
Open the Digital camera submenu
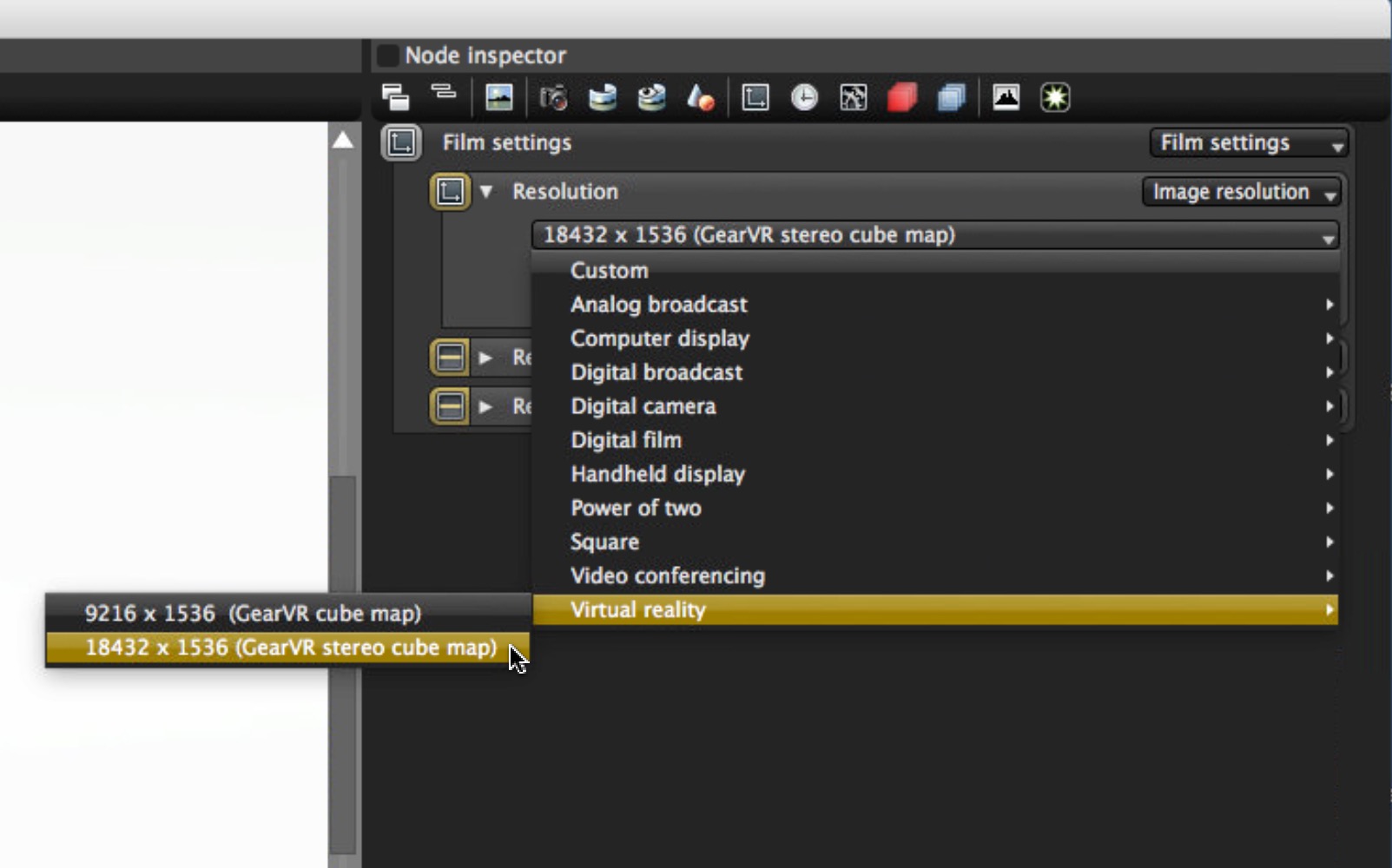click(935, 406)
